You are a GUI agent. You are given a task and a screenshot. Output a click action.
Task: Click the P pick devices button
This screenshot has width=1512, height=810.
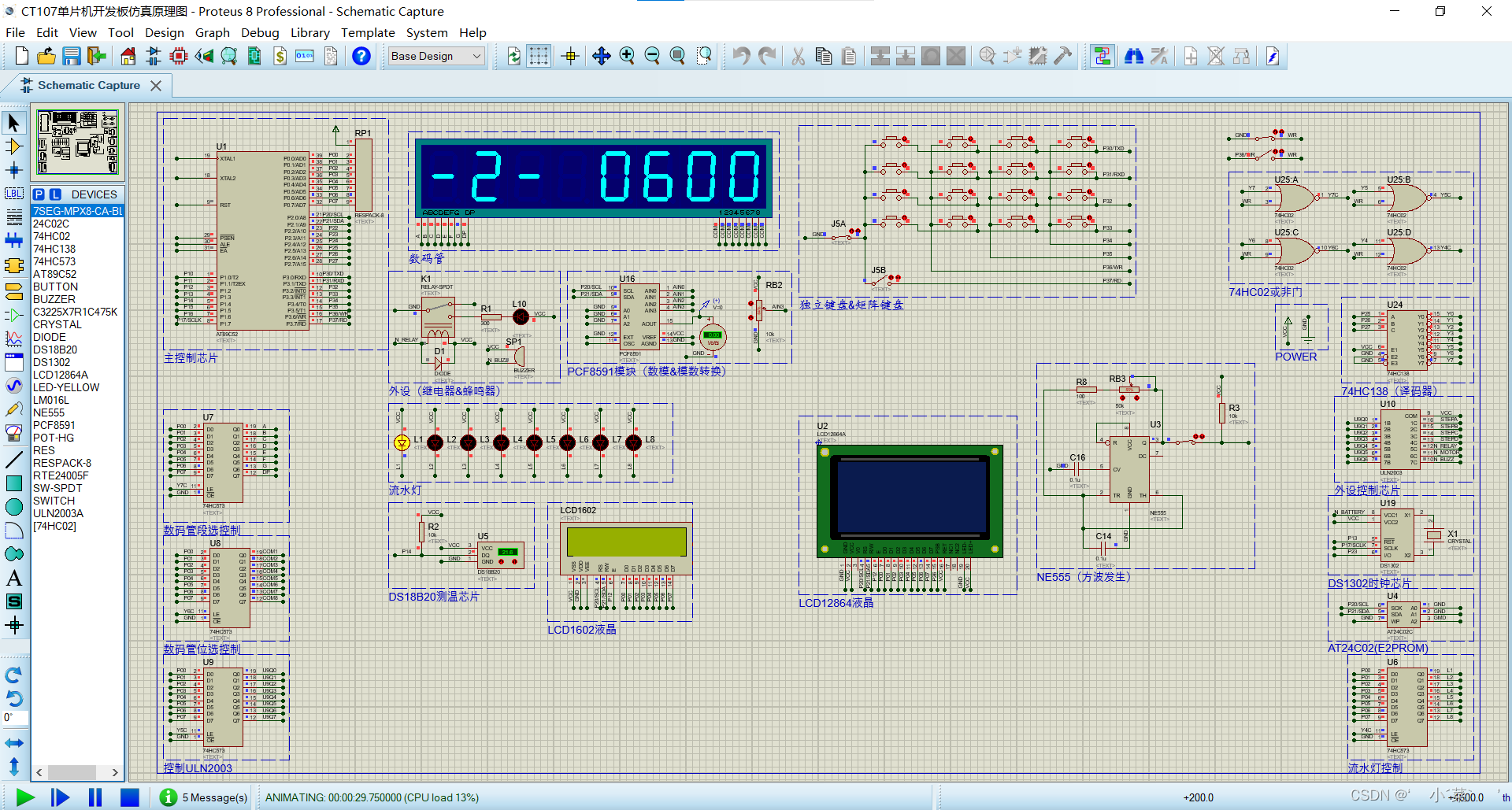[39, 194]
